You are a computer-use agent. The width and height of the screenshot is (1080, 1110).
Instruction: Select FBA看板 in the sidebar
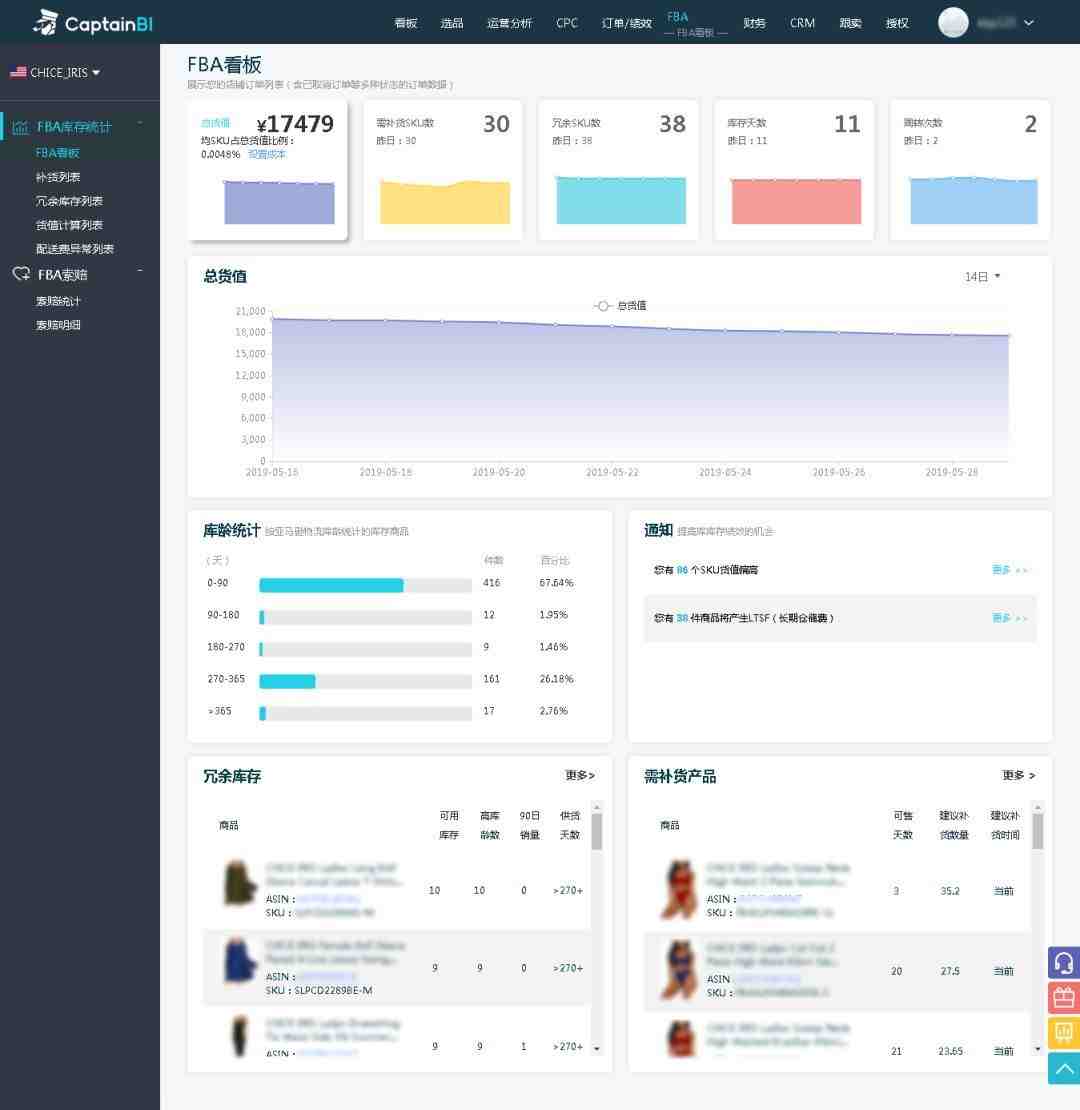point(57,153)
